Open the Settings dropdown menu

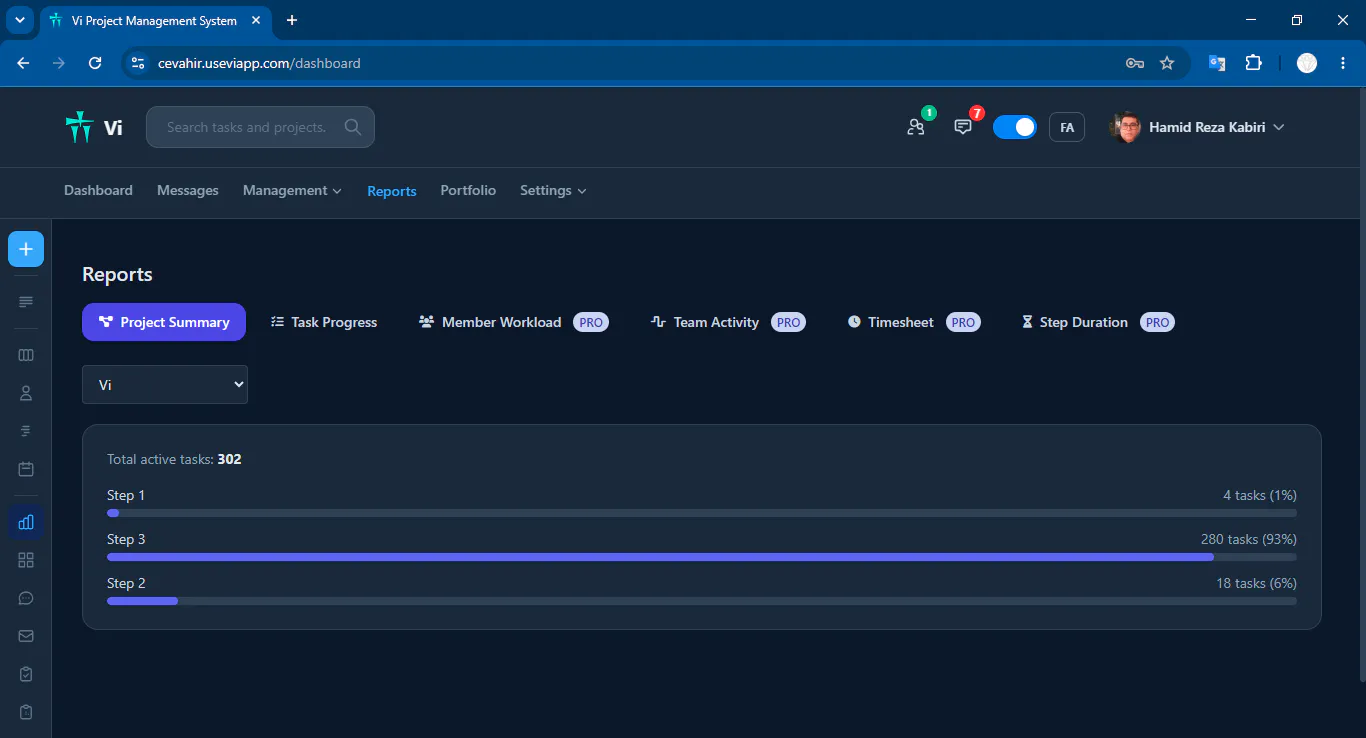(x=553, y=190)
